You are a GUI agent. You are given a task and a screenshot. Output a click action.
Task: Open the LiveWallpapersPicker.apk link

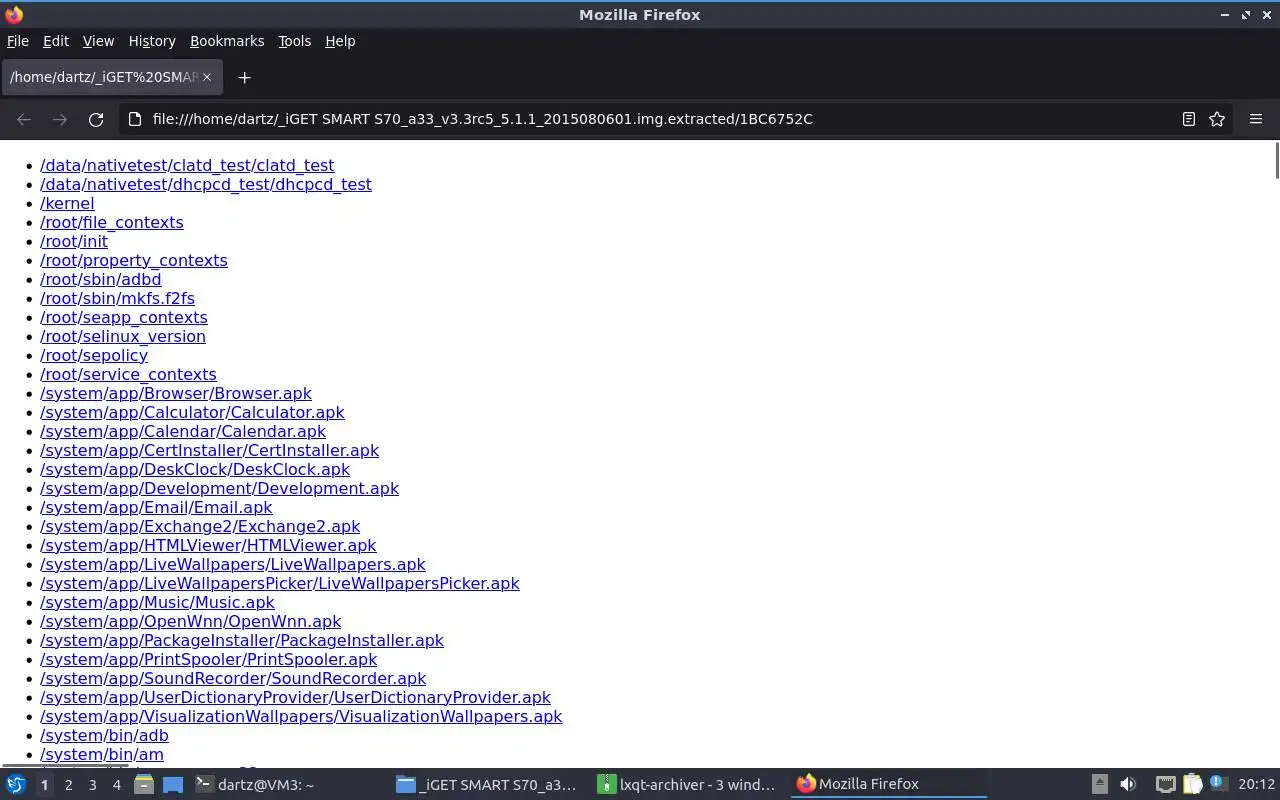(280, 583)
